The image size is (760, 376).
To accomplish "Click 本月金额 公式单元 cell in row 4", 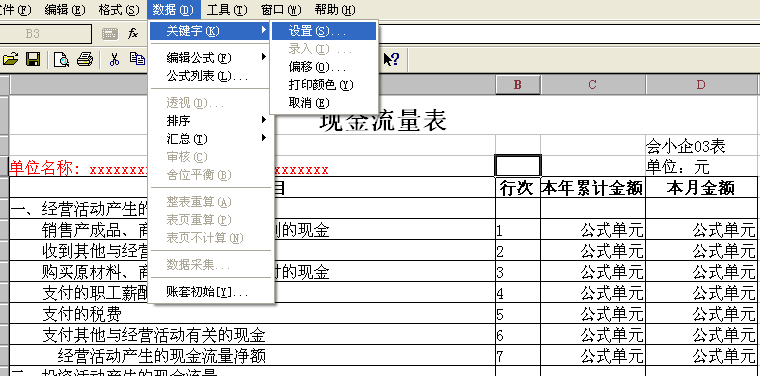I will tap(701, 292).
